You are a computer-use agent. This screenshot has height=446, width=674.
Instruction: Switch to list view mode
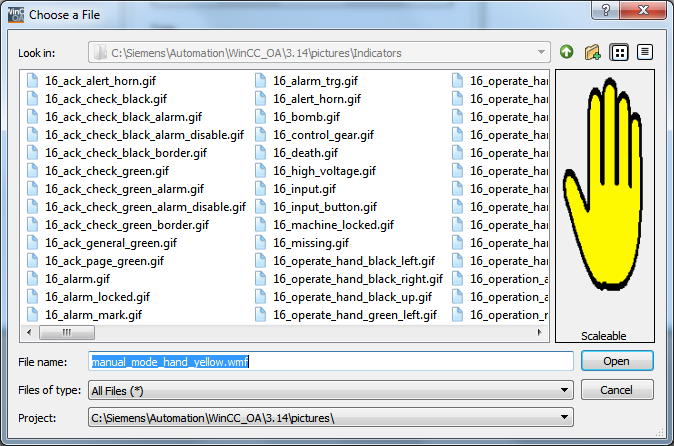619,52
